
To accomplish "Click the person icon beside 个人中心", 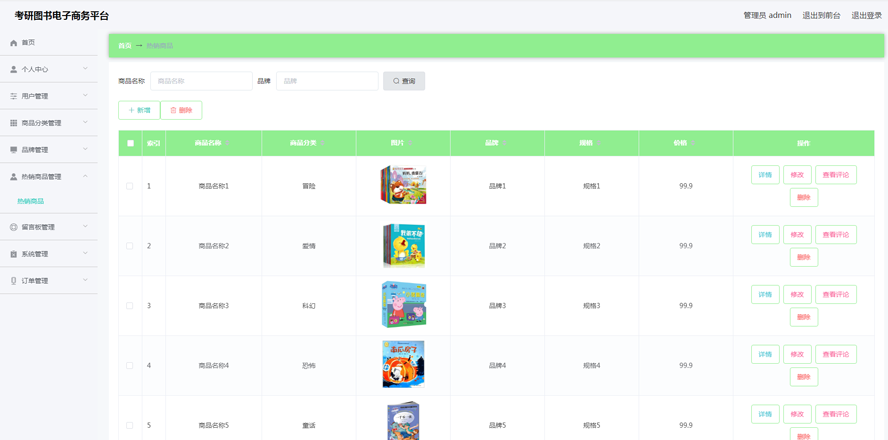I will 14,69.
